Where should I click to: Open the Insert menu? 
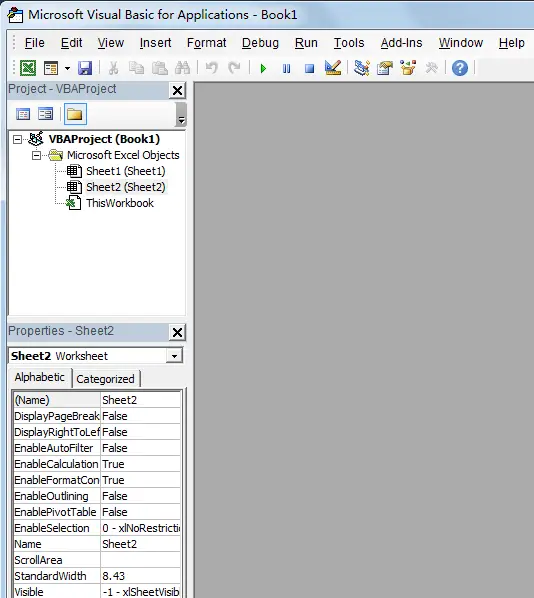(x=155, y=43)
